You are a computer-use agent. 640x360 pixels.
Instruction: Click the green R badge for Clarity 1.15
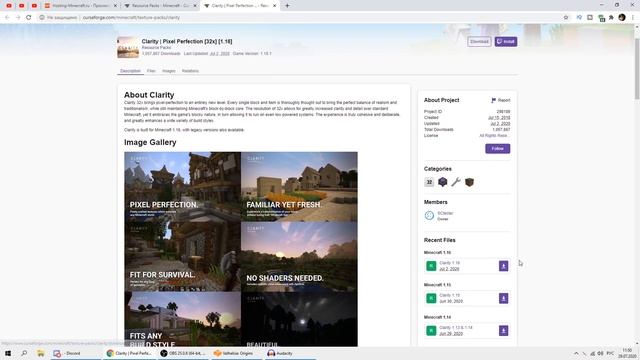(x=431, y=298)
